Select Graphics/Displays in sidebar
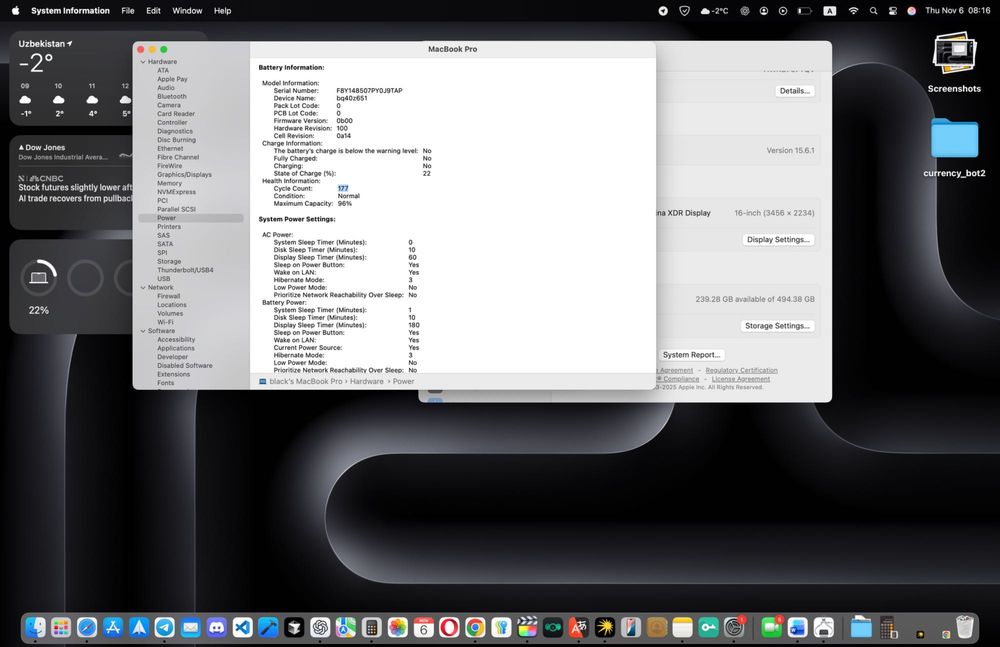The width and height of the screenshot is (1000, 647). (184, 174)
